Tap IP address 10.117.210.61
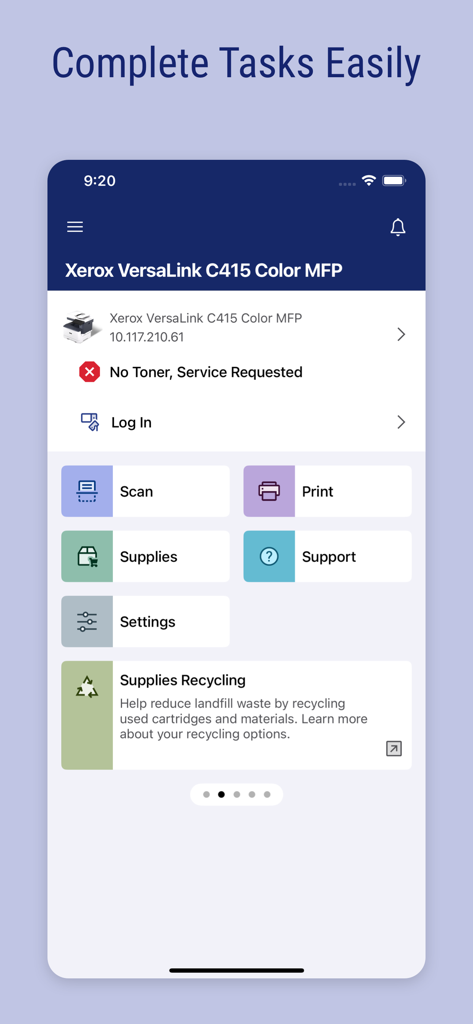The width and height of the screenshot is (473, 1024). pyautogui.click(x=146, y=338)
